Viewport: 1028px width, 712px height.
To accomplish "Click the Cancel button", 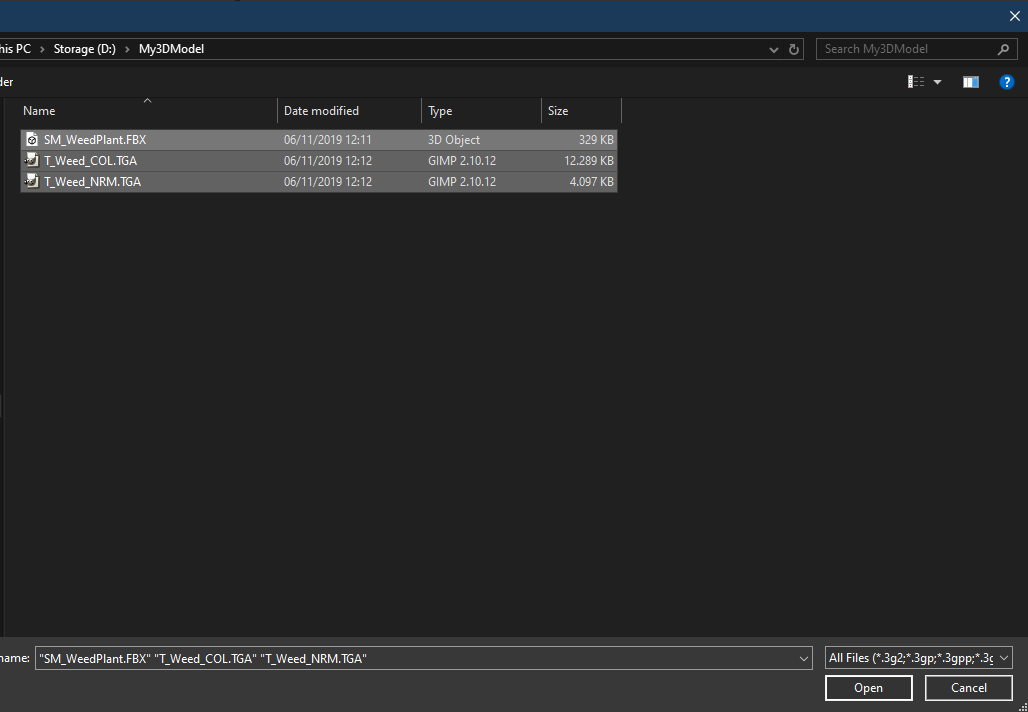I will click(x=969, y=688).
